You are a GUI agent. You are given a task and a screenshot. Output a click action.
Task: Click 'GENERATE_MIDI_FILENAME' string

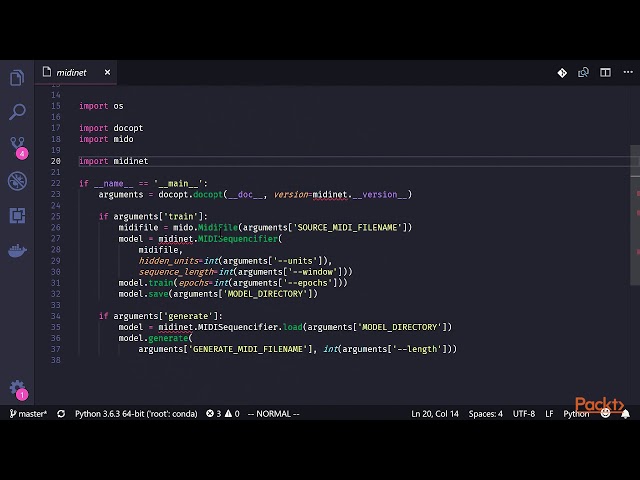(x=248, y=349)
